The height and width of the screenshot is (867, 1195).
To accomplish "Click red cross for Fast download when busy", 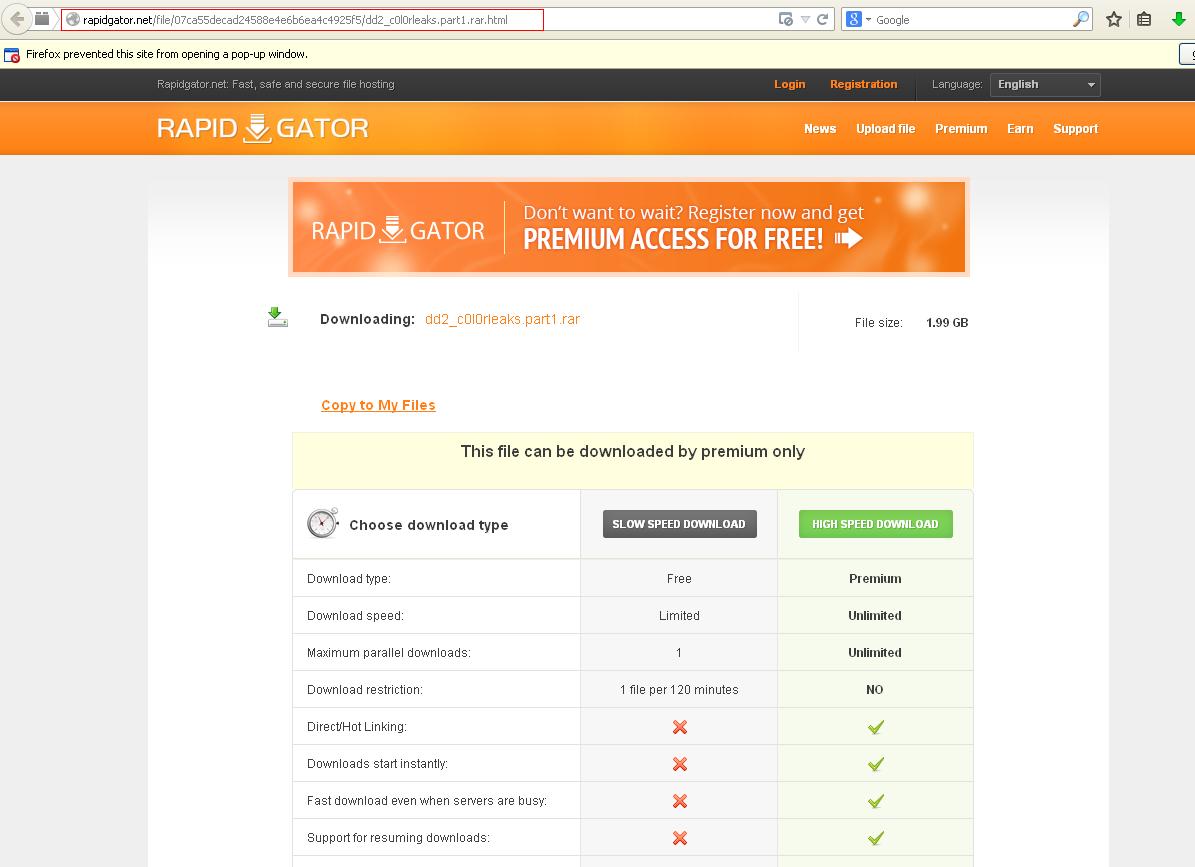I will 680,801.
